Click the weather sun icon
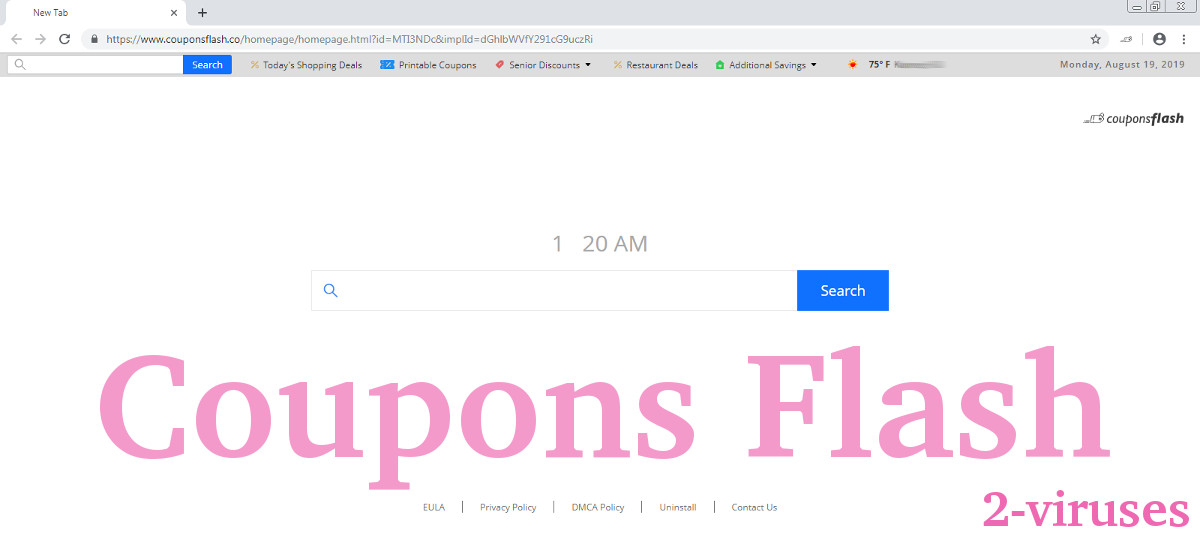Screen dimensions: 1200x545 click(853, 65)
